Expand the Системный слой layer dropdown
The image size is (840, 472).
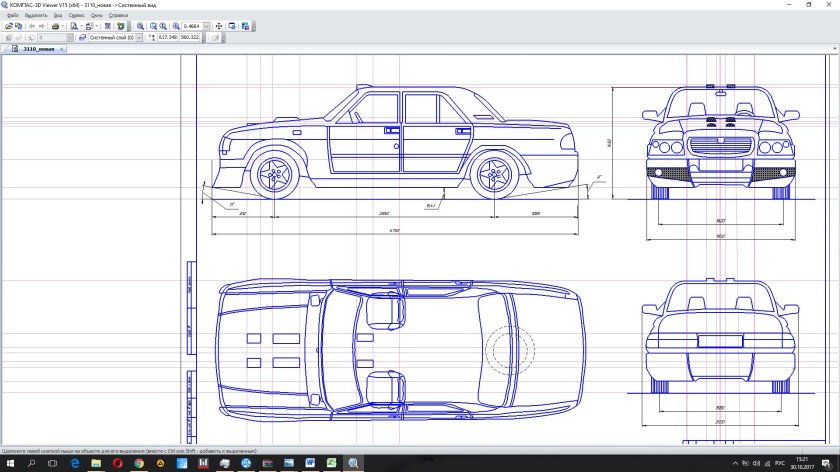(x=138, y=37)
